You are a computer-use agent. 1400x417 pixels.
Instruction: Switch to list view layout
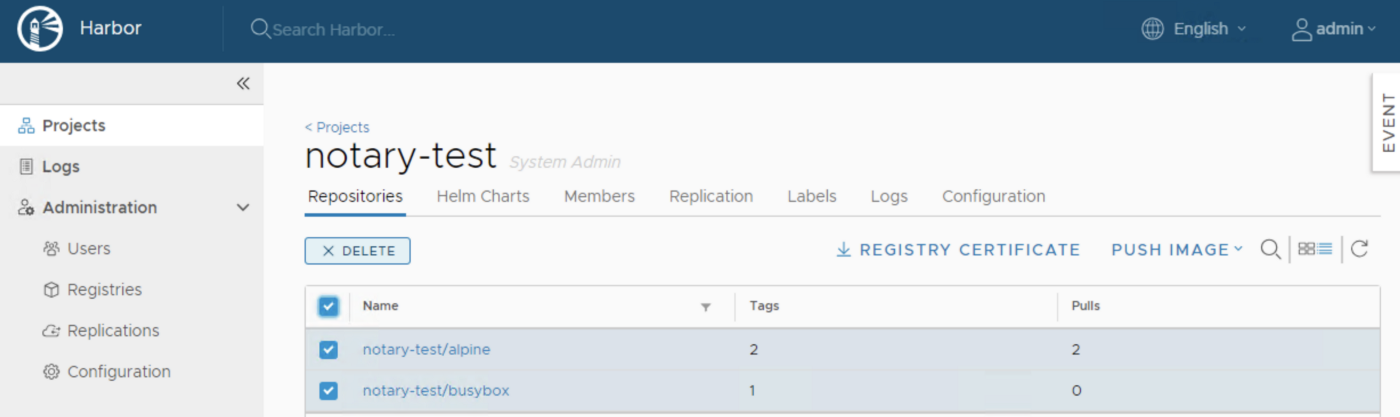1325,250
